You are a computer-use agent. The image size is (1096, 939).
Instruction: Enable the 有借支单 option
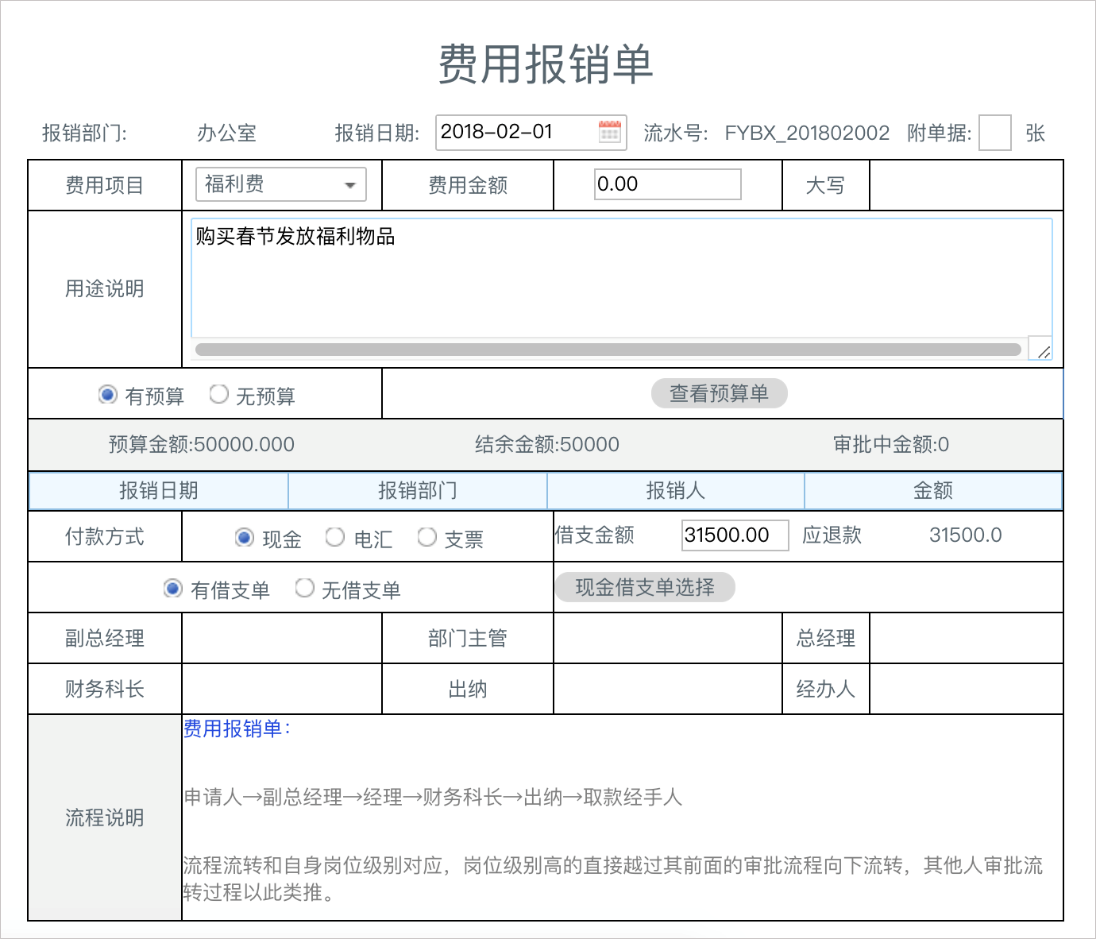(172, 587)
